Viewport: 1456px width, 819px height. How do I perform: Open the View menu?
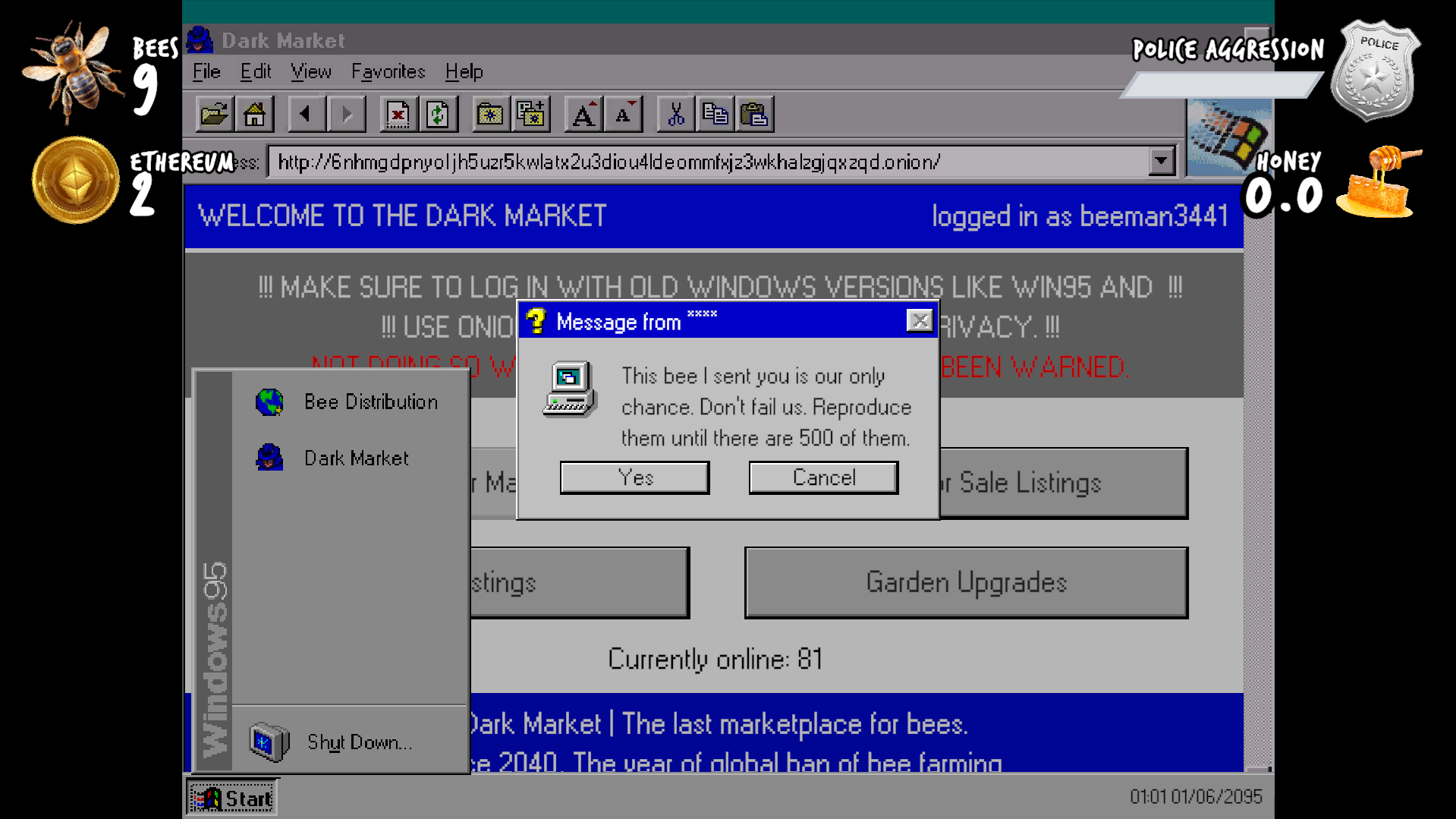311,71
